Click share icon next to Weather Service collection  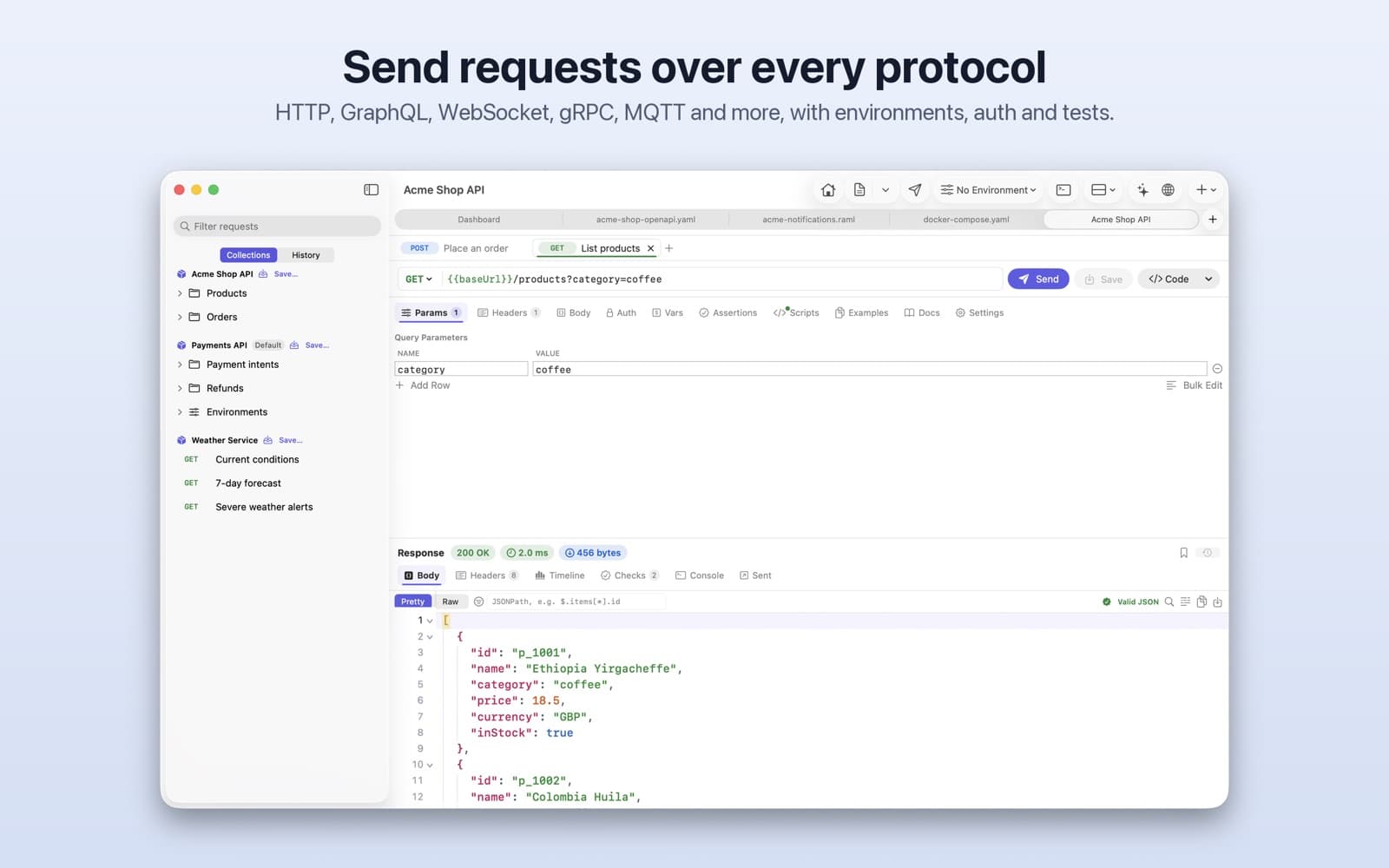(x=267, y=440)
